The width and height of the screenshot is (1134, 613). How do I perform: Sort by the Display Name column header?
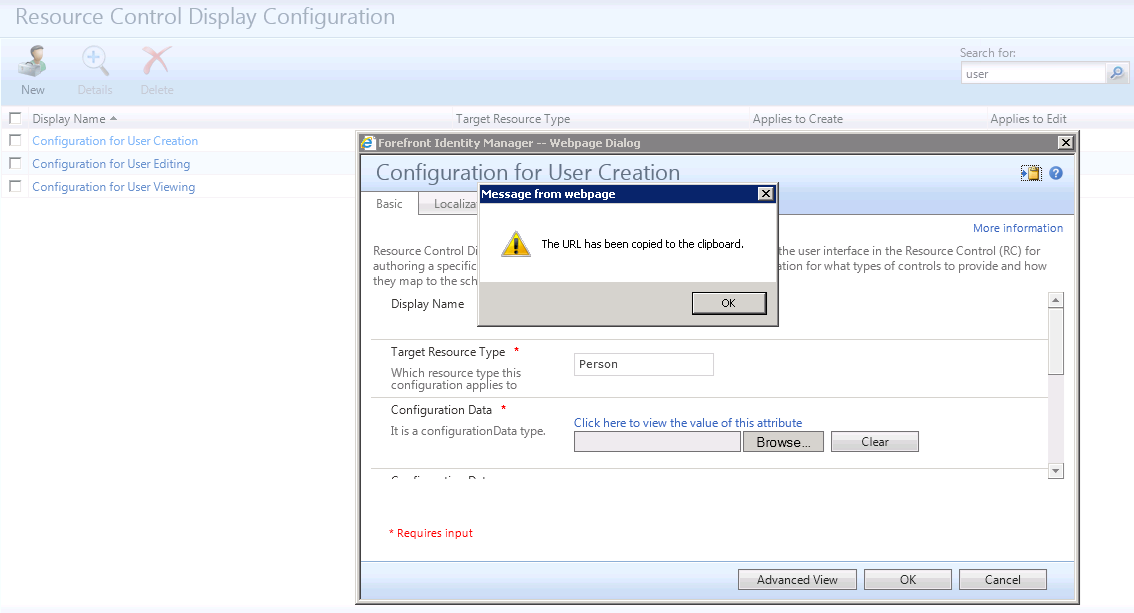[69, 119]
